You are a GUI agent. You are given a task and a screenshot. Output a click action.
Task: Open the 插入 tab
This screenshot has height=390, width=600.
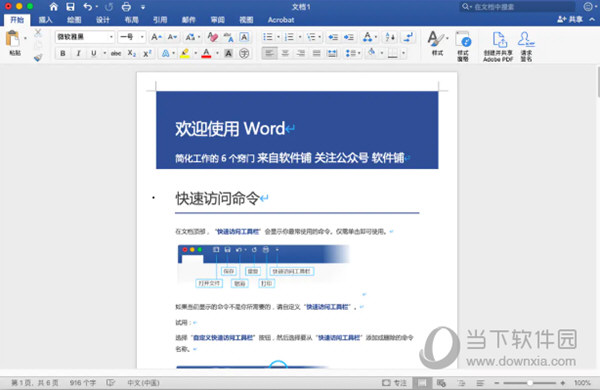coord(46,20)
